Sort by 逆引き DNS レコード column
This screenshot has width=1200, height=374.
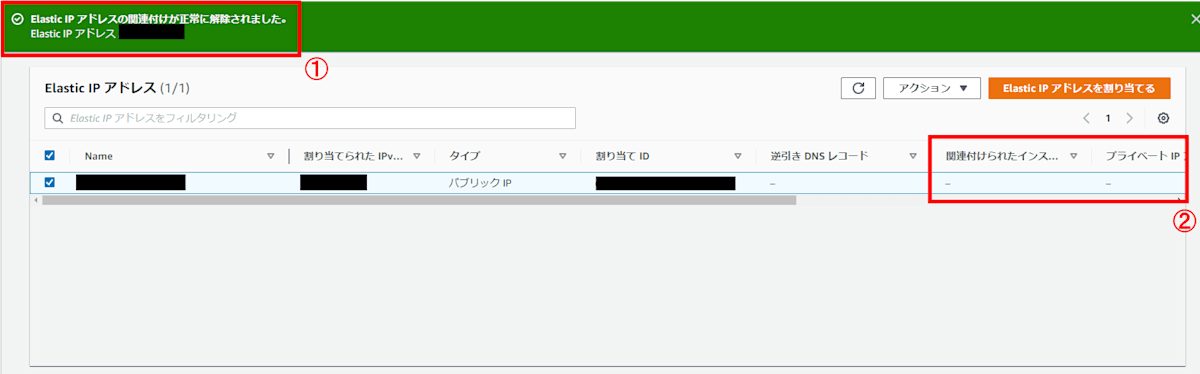pyautogui.click(x=913, y=156)
